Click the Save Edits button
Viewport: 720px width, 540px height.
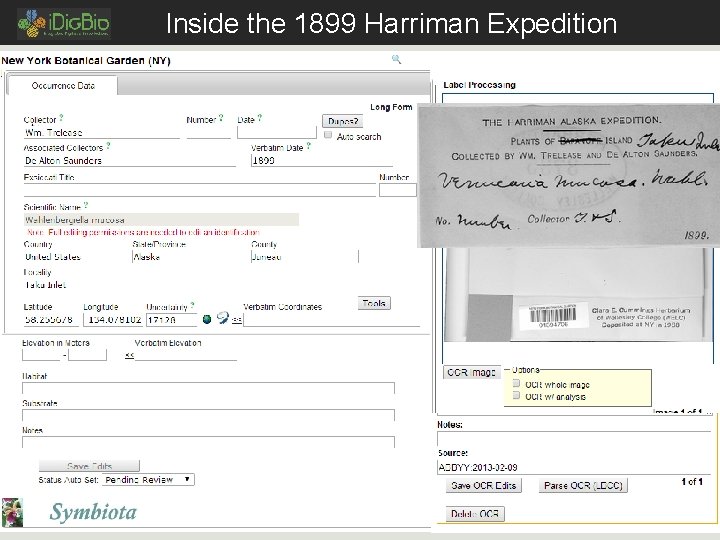89,466
